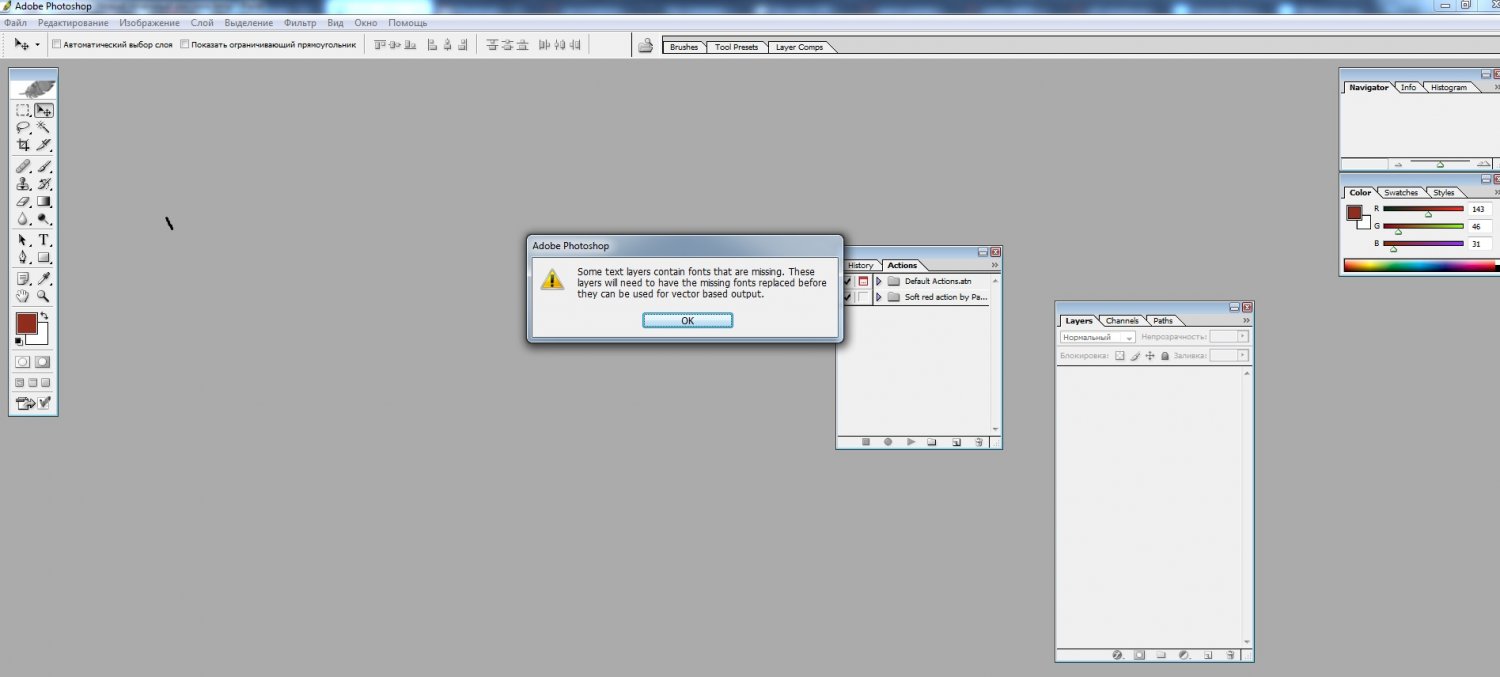Open the Actions panel flyout menu
The width and height of the screenshot is (1500, 677).
point(994,265)
